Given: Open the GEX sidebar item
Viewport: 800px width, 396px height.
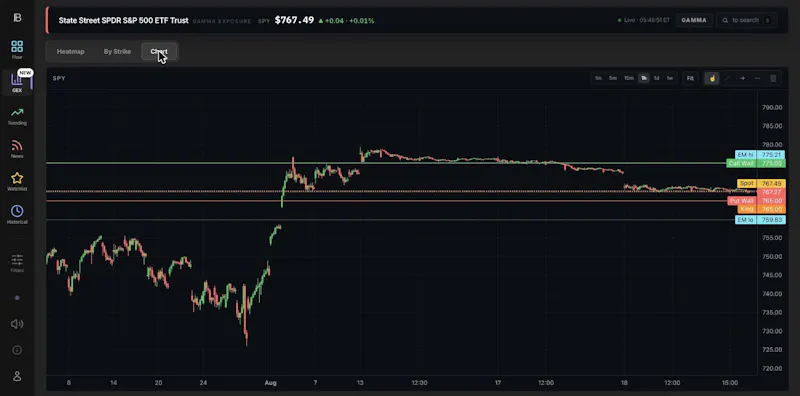Looking at the screenshot, I should point(17,83).
